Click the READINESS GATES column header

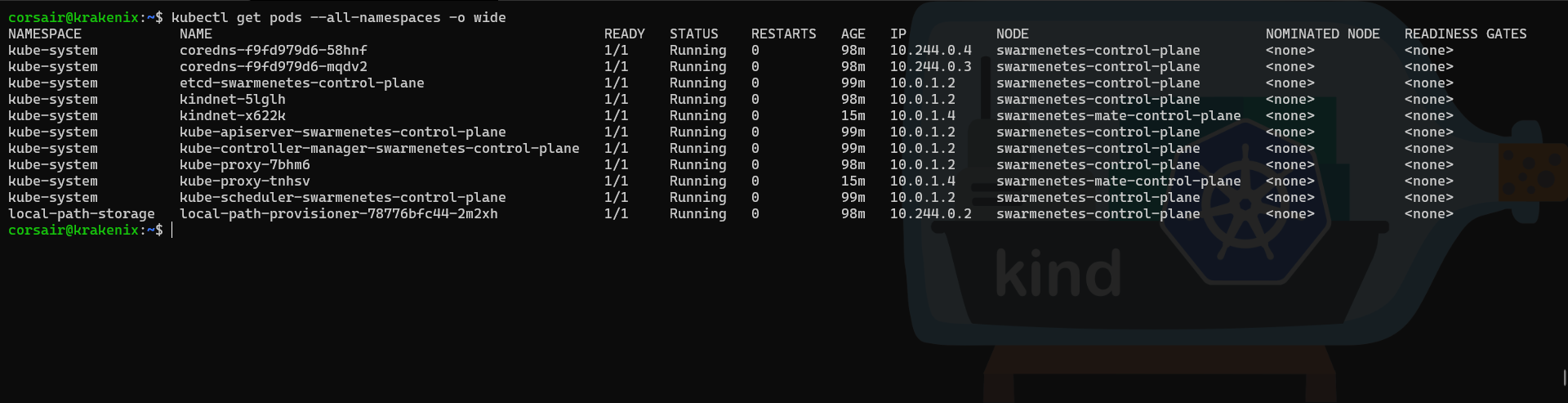point(1465,34)
